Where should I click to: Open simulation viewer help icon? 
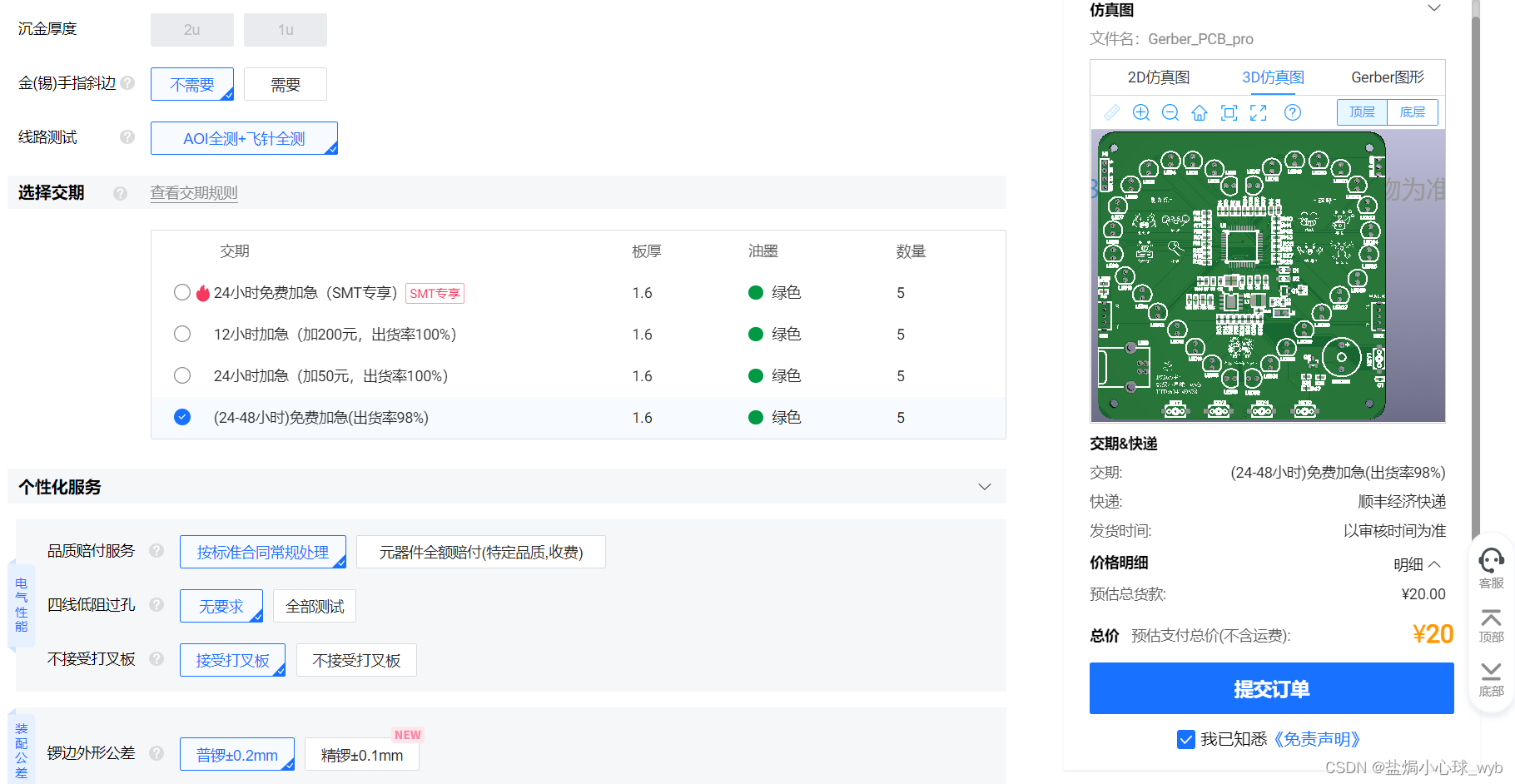click(x=1293, y=112)
